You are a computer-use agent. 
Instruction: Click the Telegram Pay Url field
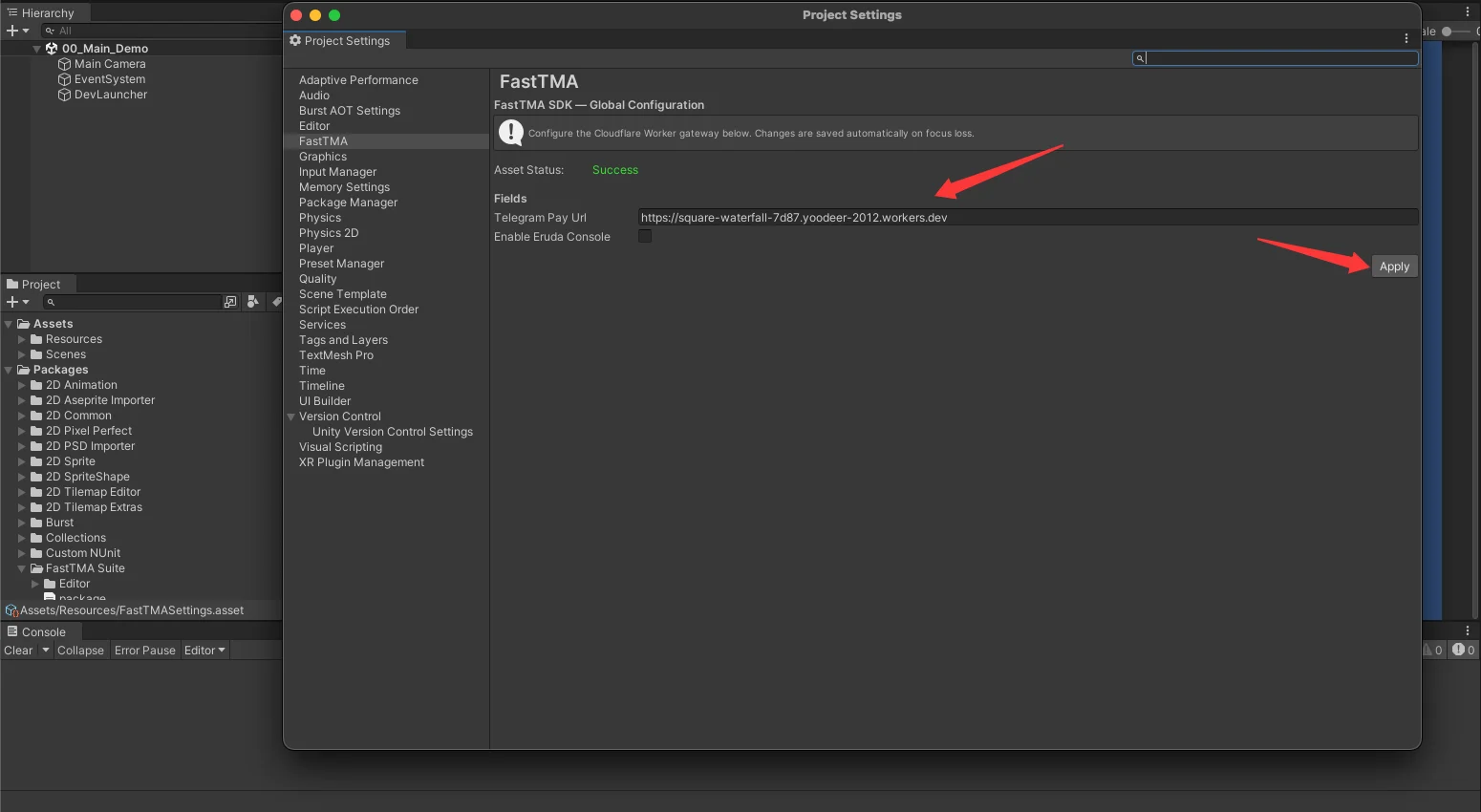coord(1027,217)
